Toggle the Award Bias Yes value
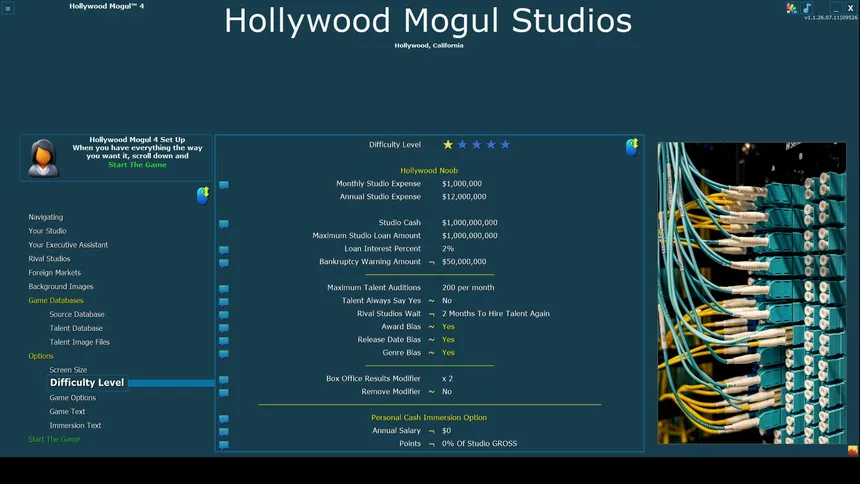 coord(448,327)
